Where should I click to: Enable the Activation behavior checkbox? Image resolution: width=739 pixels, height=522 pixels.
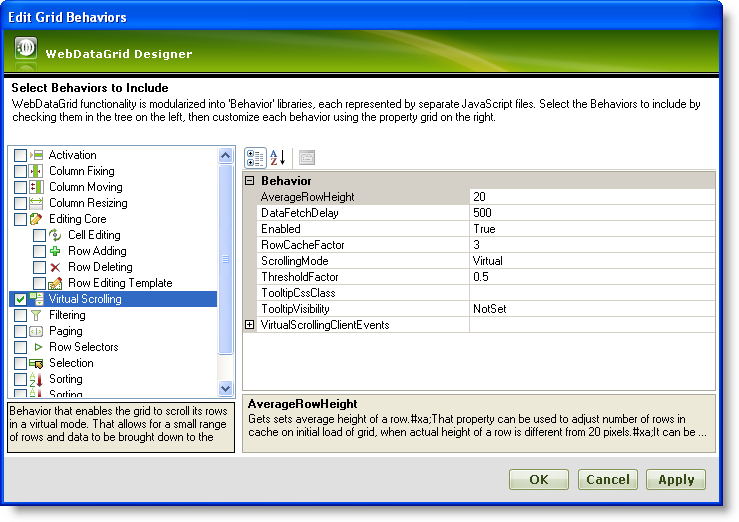20,155
